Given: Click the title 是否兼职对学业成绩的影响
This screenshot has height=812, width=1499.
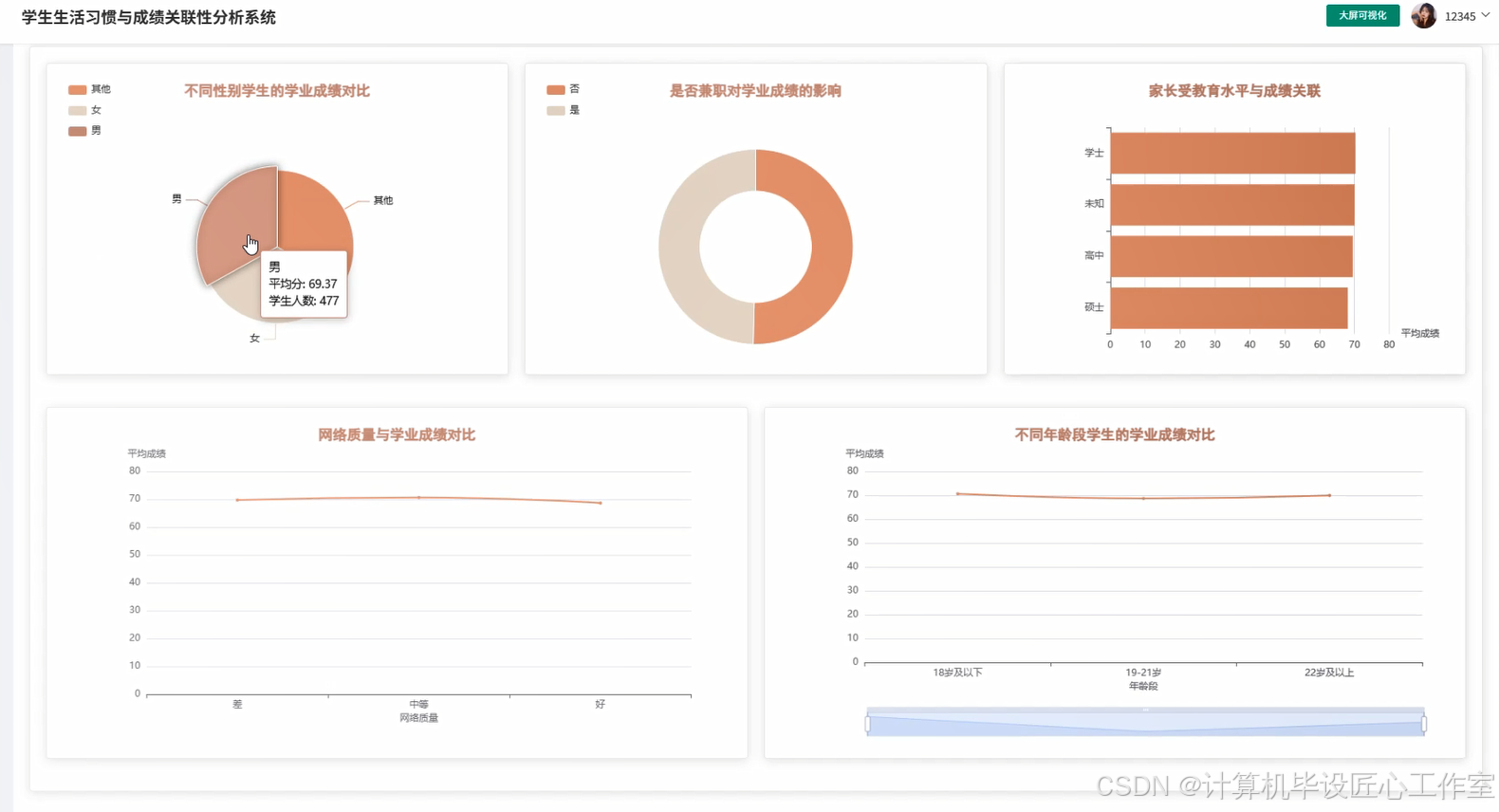Looking at the screenshot, I should [755, 91].
